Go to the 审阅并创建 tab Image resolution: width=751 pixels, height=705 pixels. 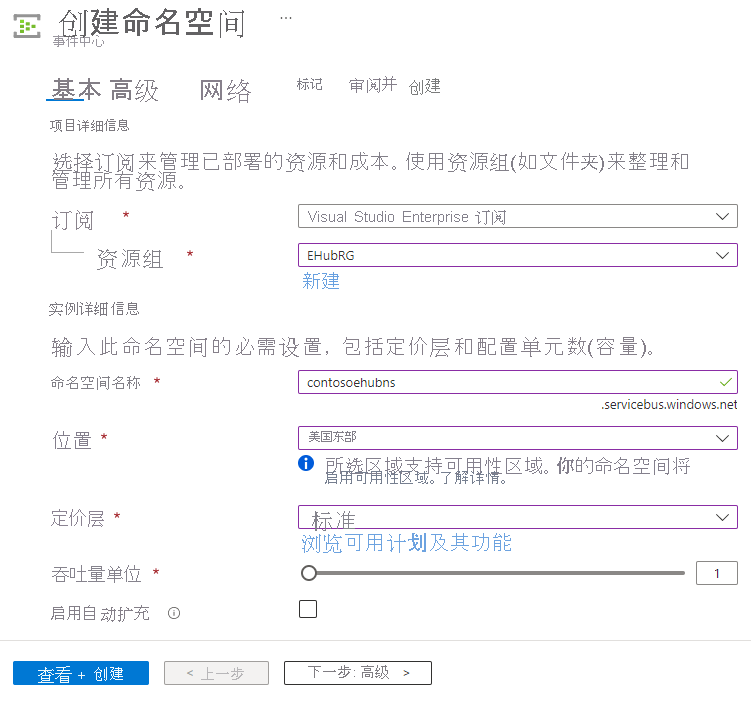tap(394, 86)
